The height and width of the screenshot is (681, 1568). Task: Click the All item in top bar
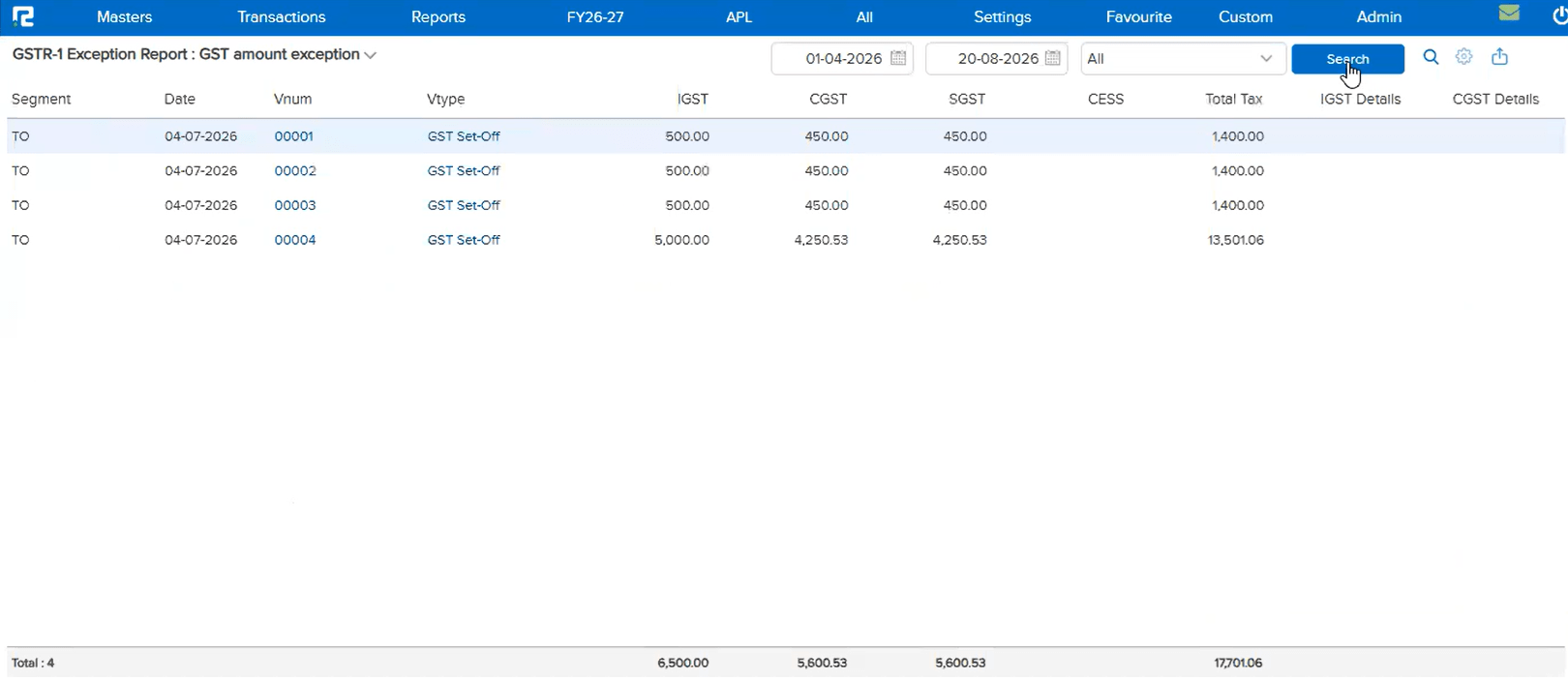tap(864, 17)
